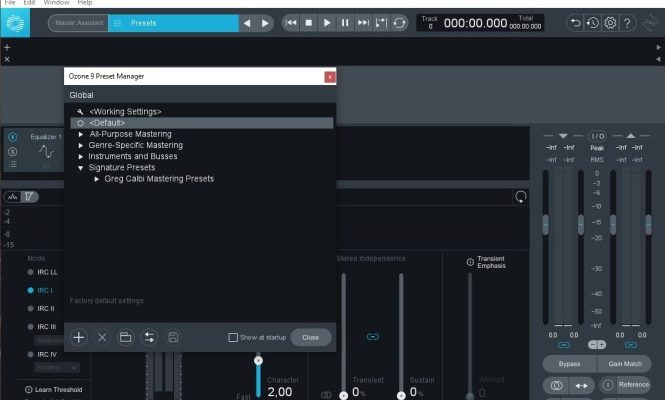Add new preset with plus button

(78, 338)
